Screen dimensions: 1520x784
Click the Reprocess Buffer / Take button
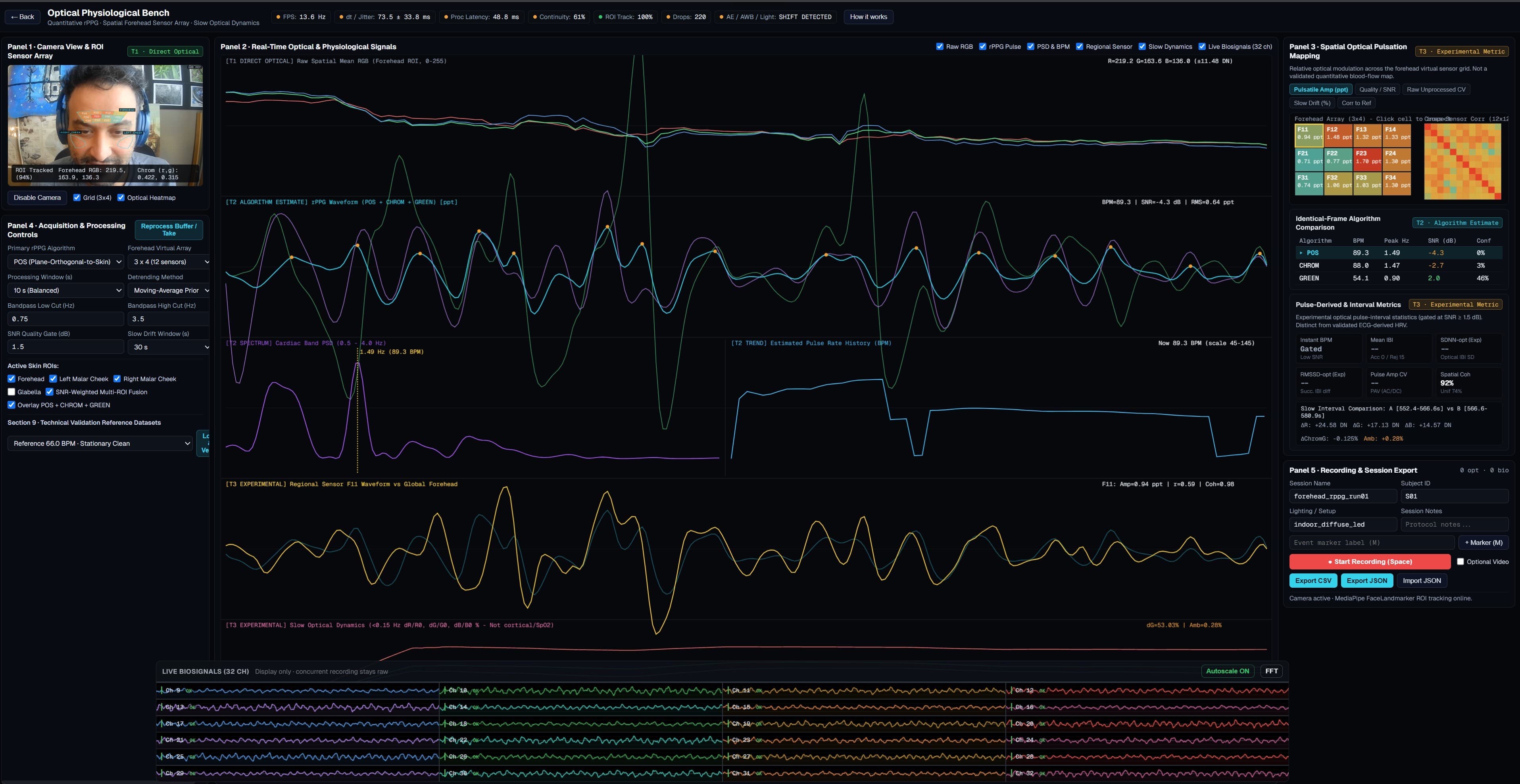pyautogui.click(x=169, y=230)
